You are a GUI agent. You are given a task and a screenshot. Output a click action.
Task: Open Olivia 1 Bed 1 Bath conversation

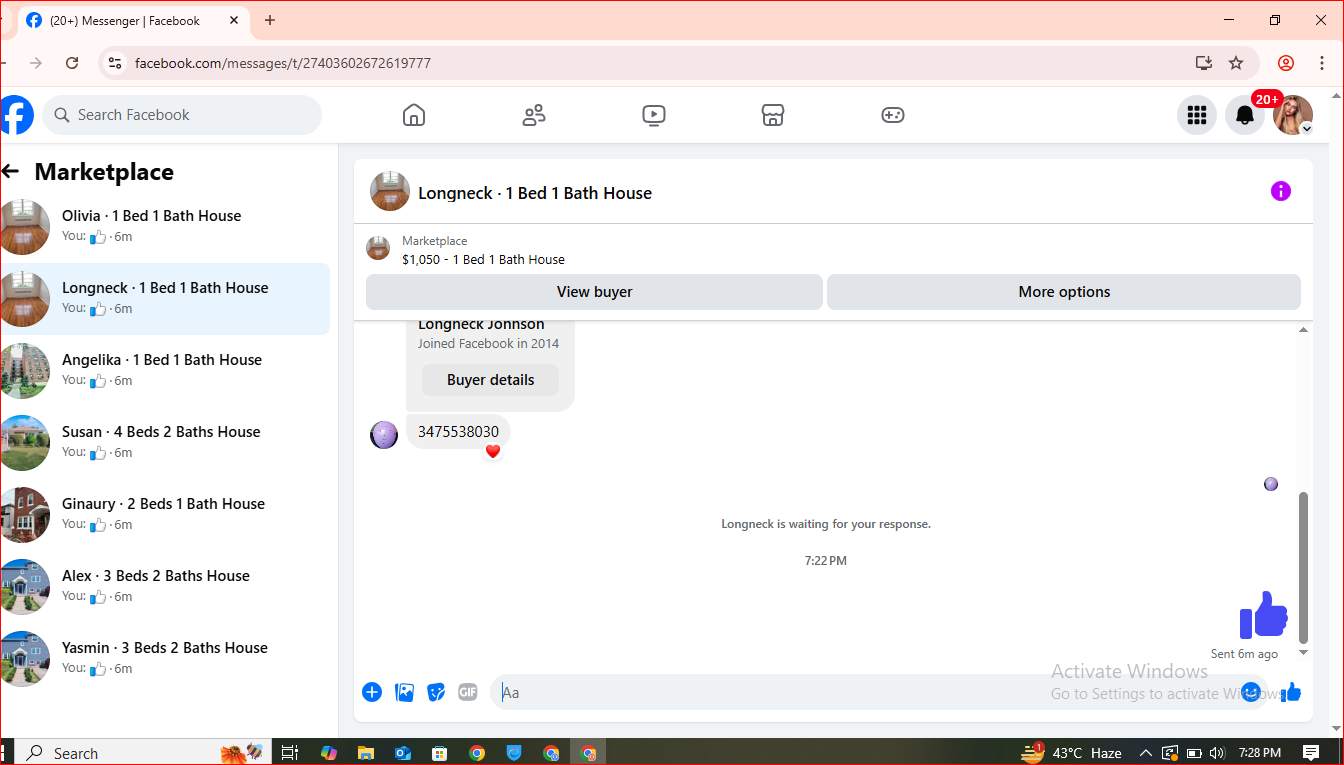point(165,226)
